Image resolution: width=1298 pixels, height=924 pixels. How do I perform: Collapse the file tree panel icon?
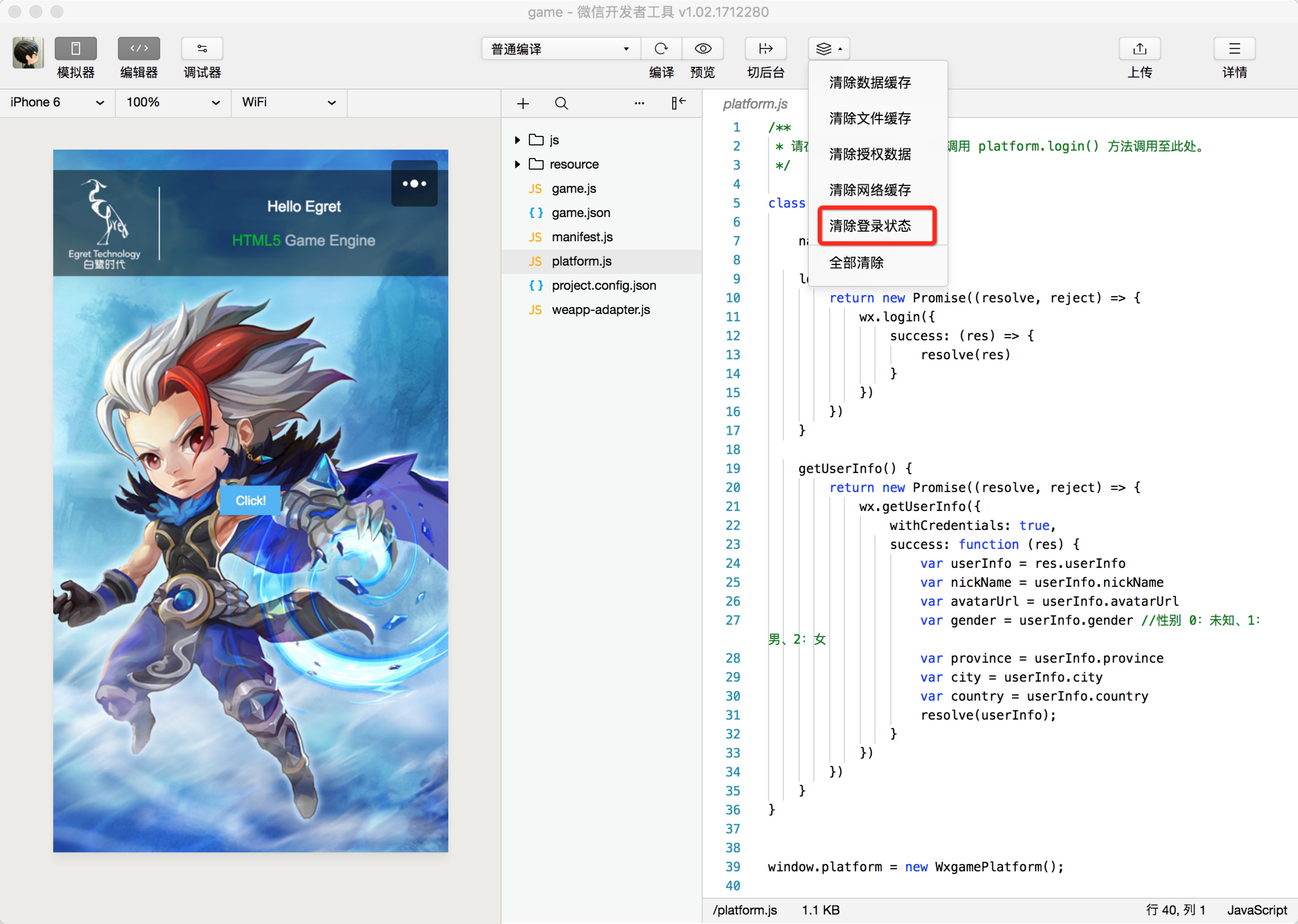[678, 103]
